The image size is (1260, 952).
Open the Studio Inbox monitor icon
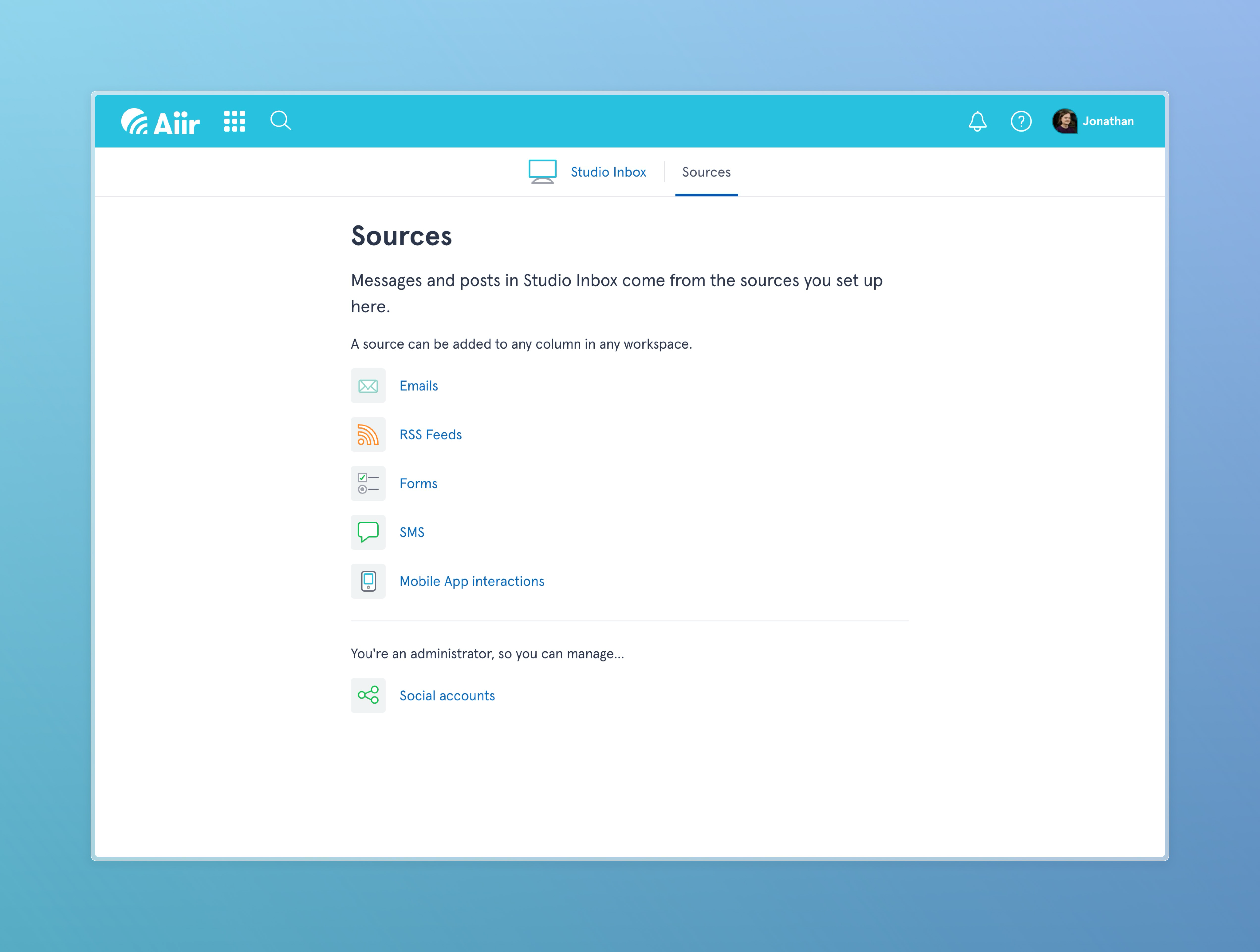pyautogui.click(x=542, y=171)
